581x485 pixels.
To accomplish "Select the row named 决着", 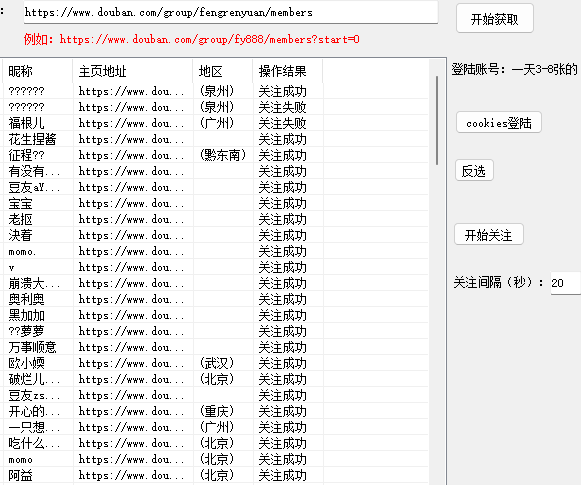I will (x=215, y=235).
